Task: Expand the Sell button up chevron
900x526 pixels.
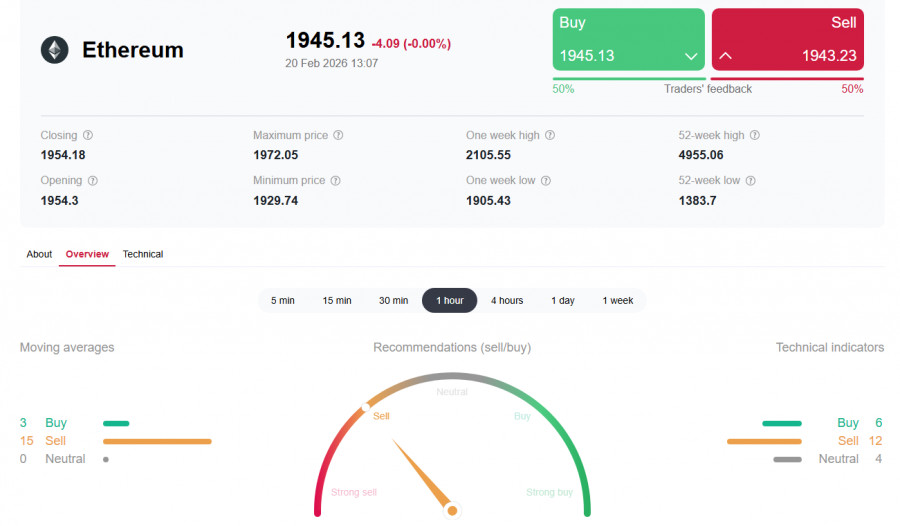Action: coord(726,56)
